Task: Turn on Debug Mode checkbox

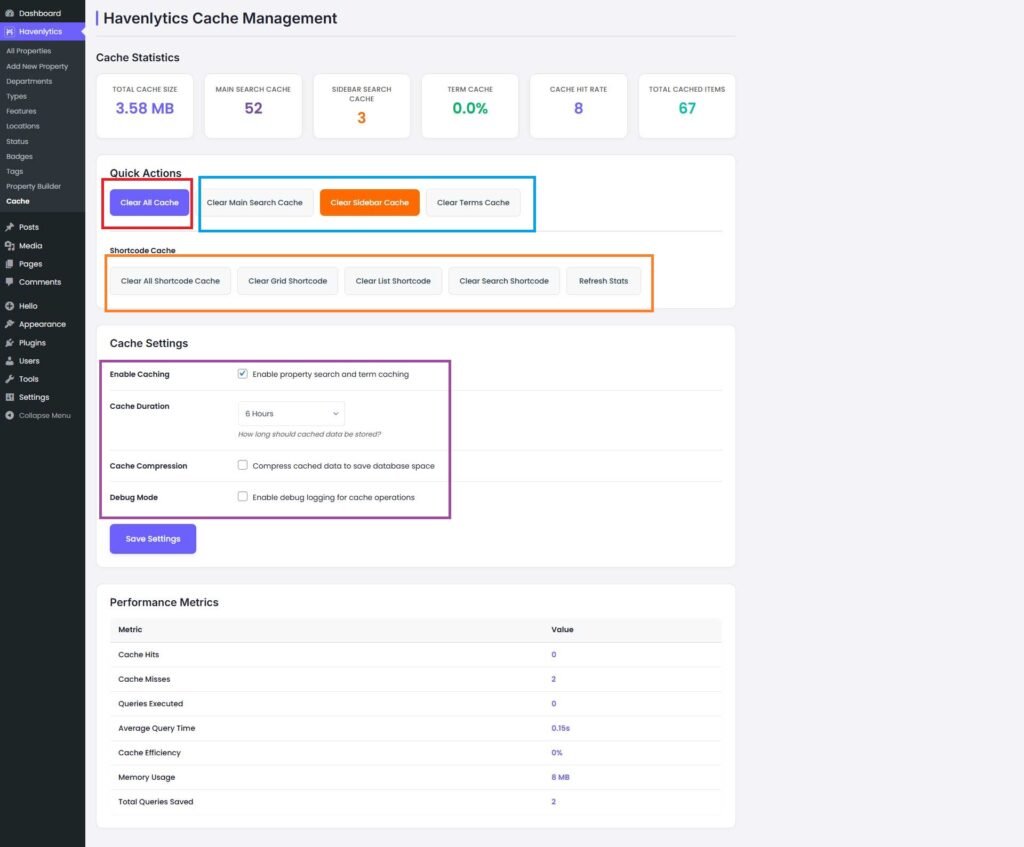Action: click(x=243, y=496)
